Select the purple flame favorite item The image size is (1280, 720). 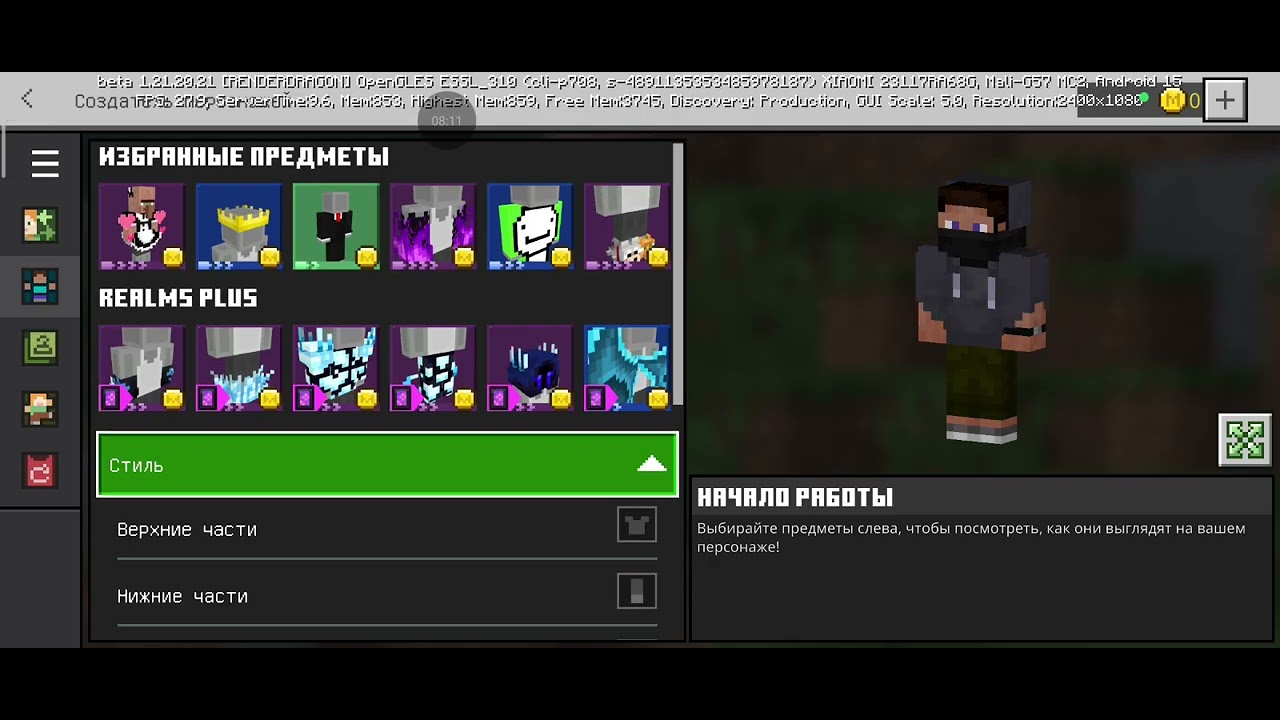coord(433,226)
